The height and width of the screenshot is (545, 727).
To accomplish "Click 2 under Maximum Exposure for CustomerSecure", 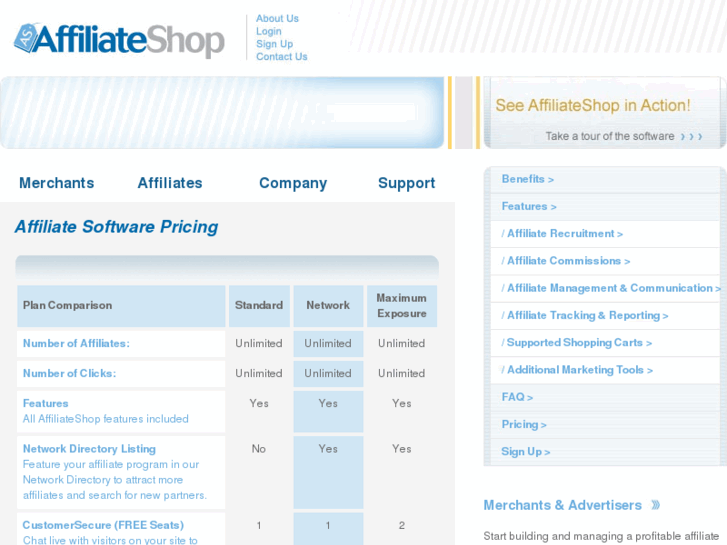I will pyautogui.click(x=402, y=526).
